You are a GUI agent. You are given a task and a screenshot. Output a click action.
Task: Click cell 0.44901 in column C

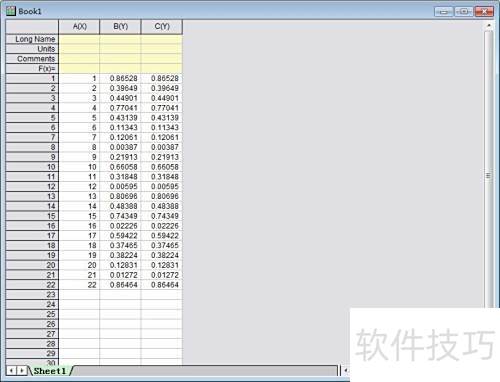162,98
